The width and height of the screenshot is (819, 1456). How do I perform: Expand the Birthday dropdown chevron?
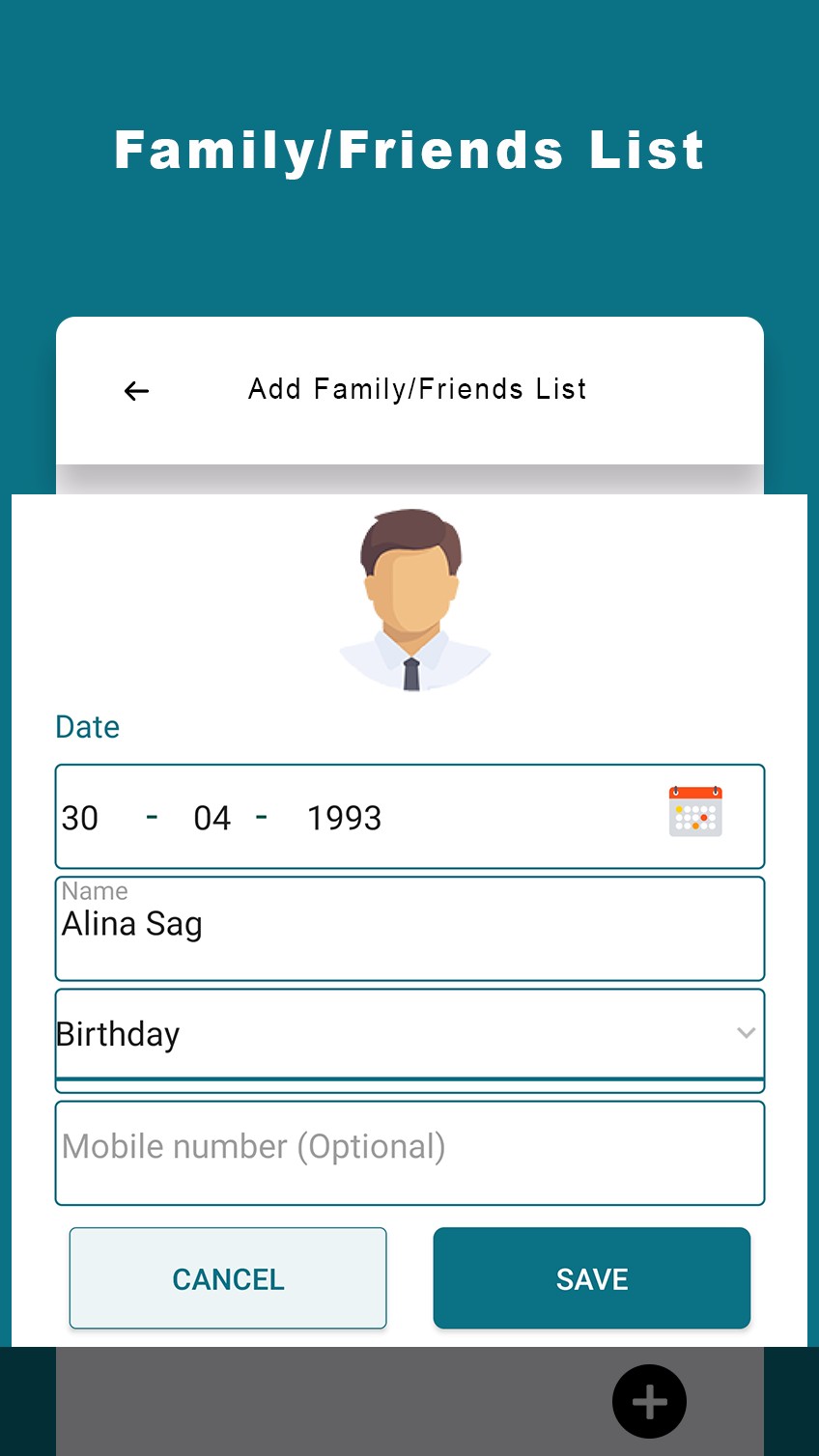(746, 1033)
